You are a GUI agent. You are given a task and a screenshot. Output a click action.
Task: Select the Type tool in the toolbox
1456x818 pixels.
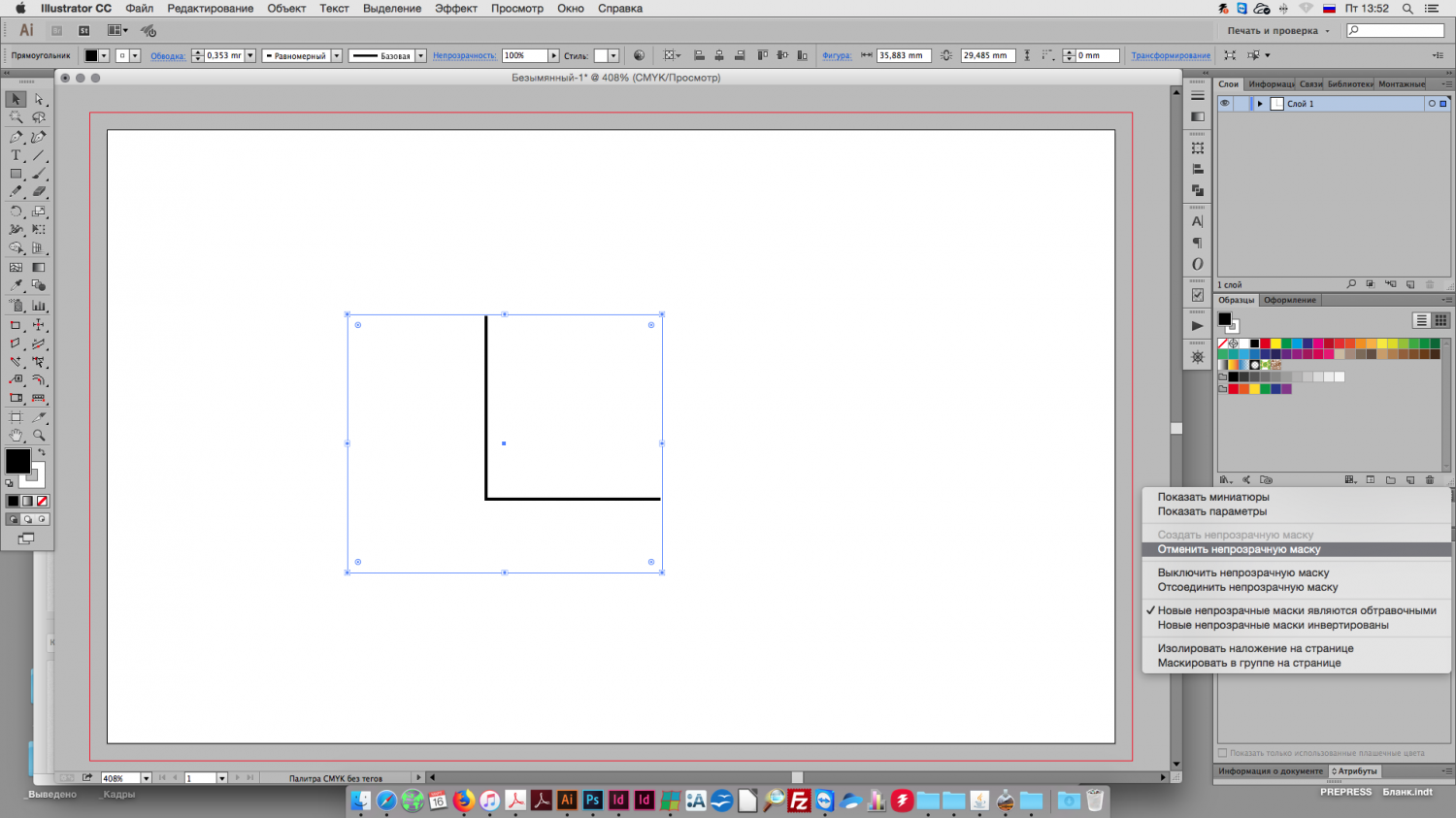[x=16, y=155]
